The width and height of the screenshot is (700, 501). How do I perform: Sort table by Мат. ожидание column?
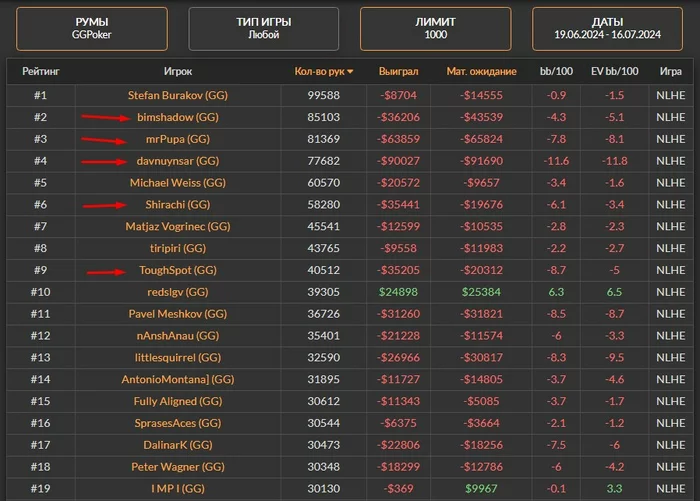click(481, 72)
